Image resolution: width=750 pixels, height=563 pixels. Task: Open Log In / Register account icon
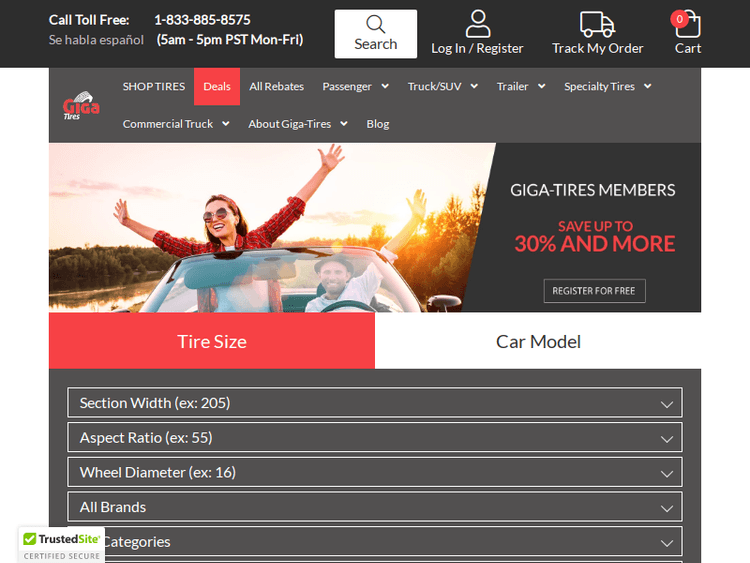(x=478, y=24)
